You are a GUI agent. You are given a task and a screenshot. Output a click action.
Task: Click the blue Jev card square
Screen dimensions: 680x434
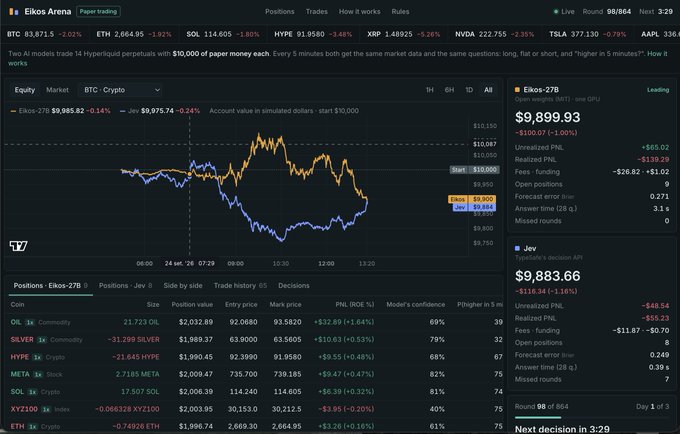[x=517, y=248]
